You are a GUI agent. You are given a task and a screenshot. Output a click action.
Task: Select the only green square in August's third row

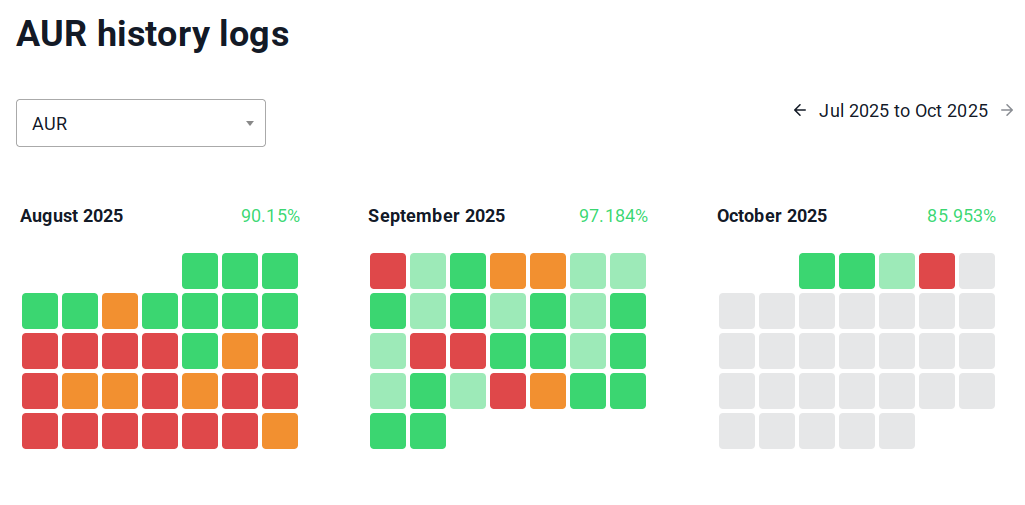[200, 351]
